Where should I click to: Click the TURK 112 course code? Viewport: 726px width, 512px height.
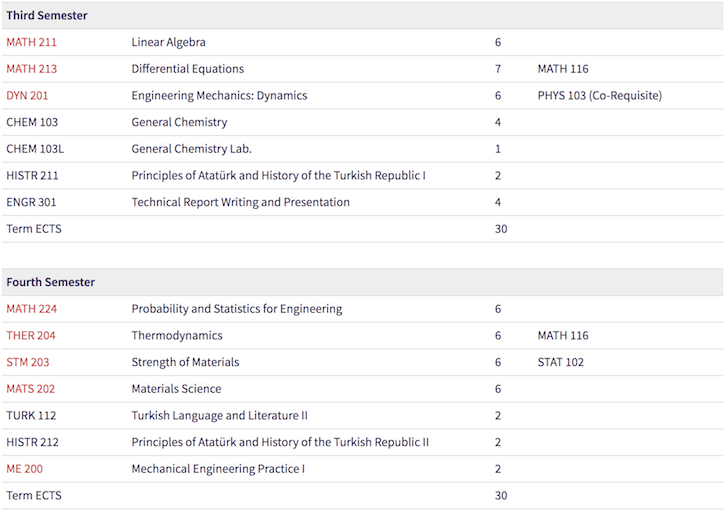(x=31, y=416)
